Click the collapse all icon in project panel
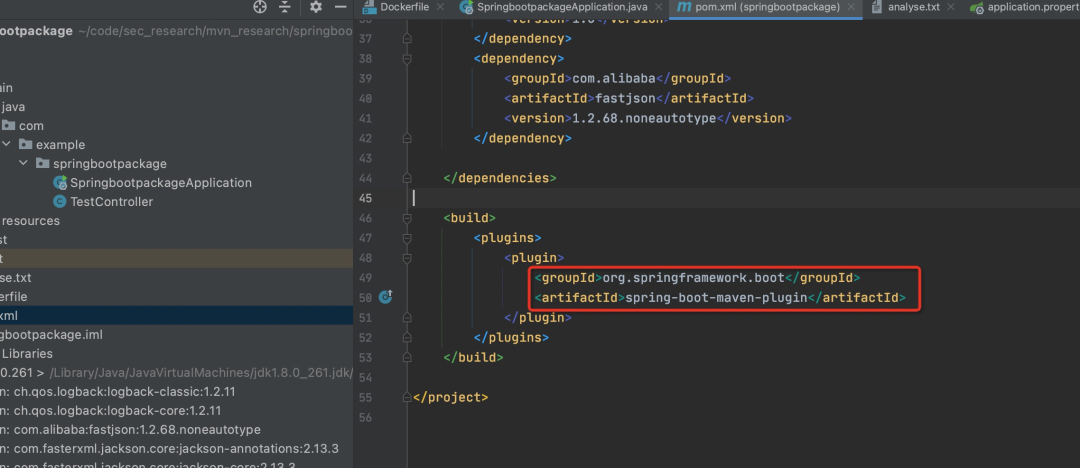Screen dimensions: 1080x468 (285, 7)
